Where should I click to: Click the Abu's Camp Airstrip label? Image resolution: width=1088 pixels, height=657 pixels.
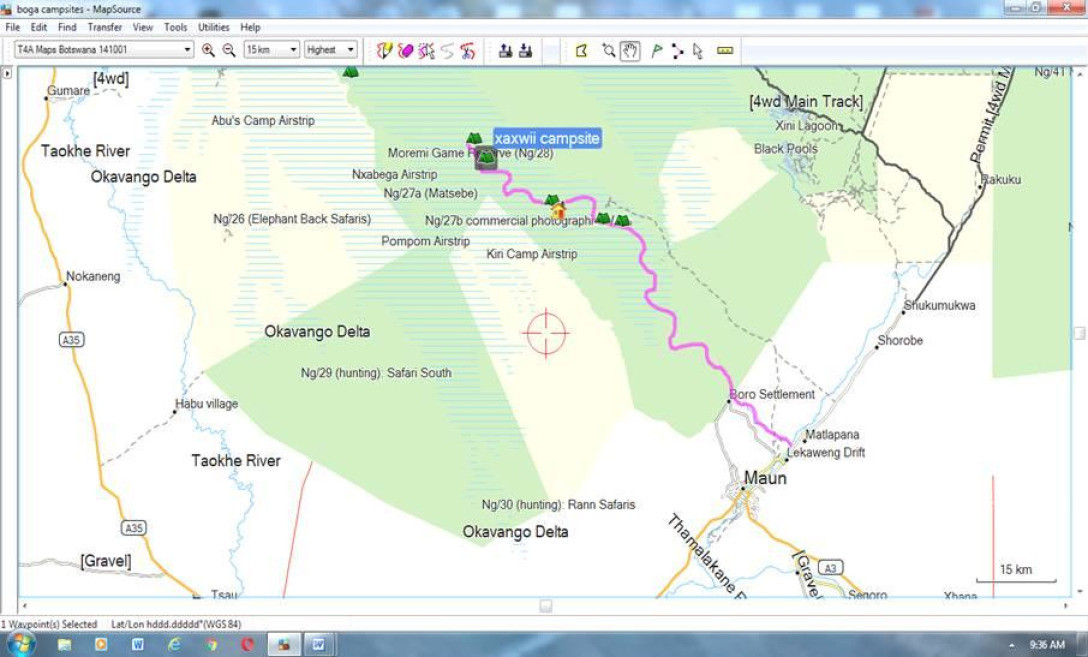click(x=263, y=121)
